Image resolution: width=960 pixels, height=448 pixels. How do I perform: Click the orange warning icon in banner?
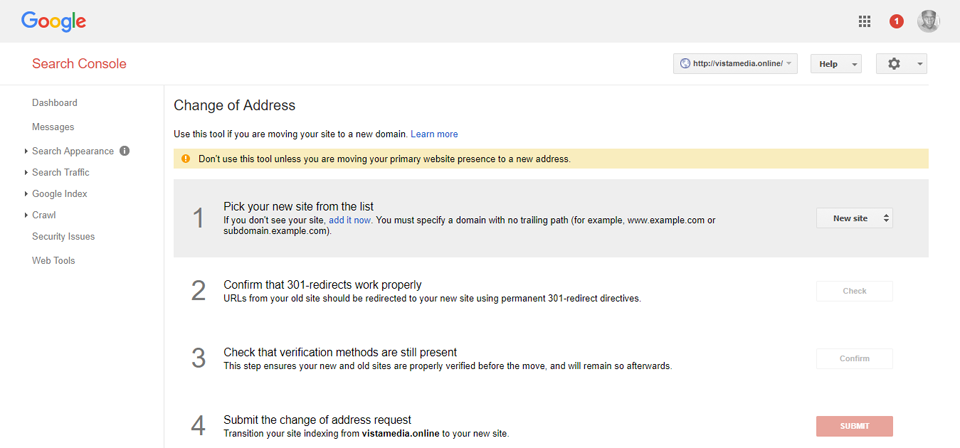pos(185,159)
